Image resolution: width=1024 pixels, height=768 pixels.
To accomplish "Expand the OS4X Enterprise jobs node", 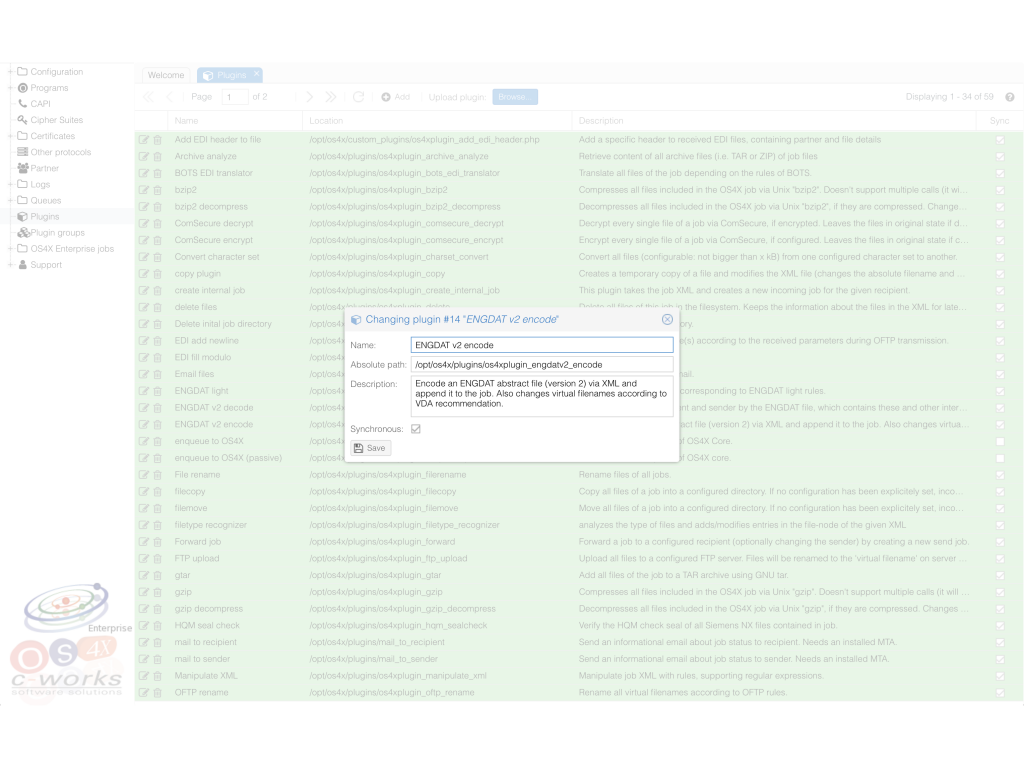I will [x=10, y=248].
